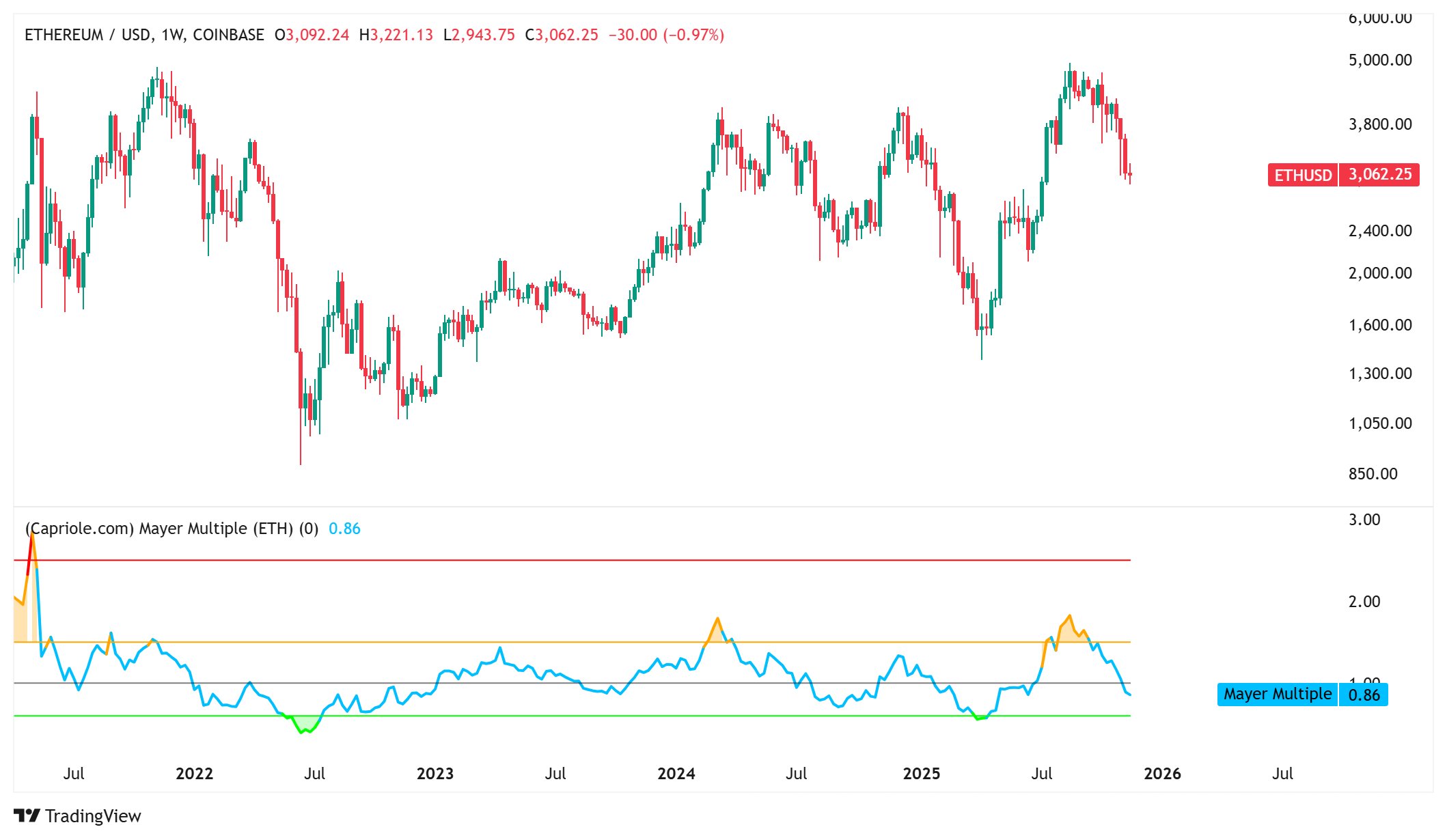Click the Mayer Multiple label on the right

(1276, 694)
